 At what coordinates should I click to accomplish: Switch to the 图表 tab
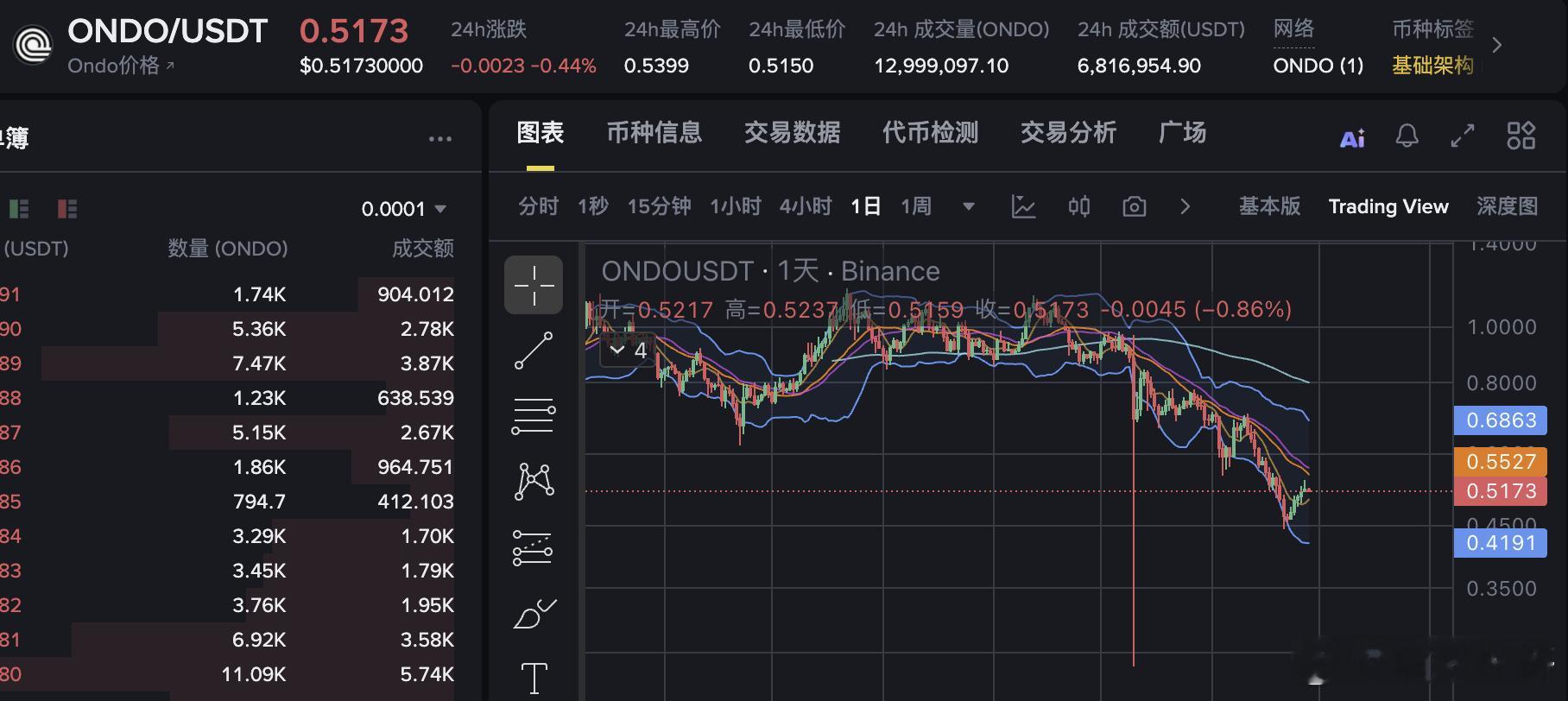tap(541, 133)
